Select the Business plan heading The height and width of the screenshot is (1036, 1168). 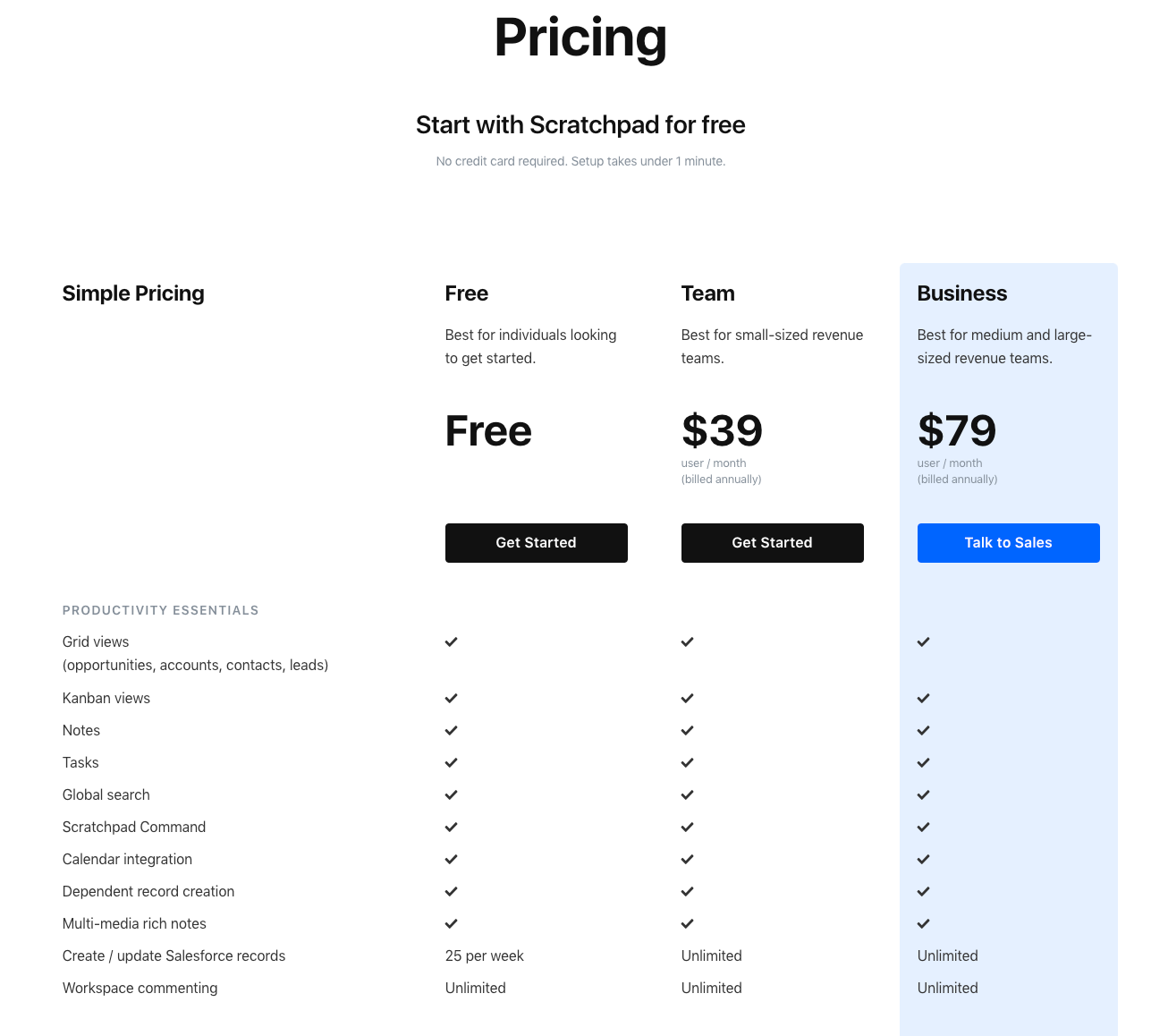[961, 293]
